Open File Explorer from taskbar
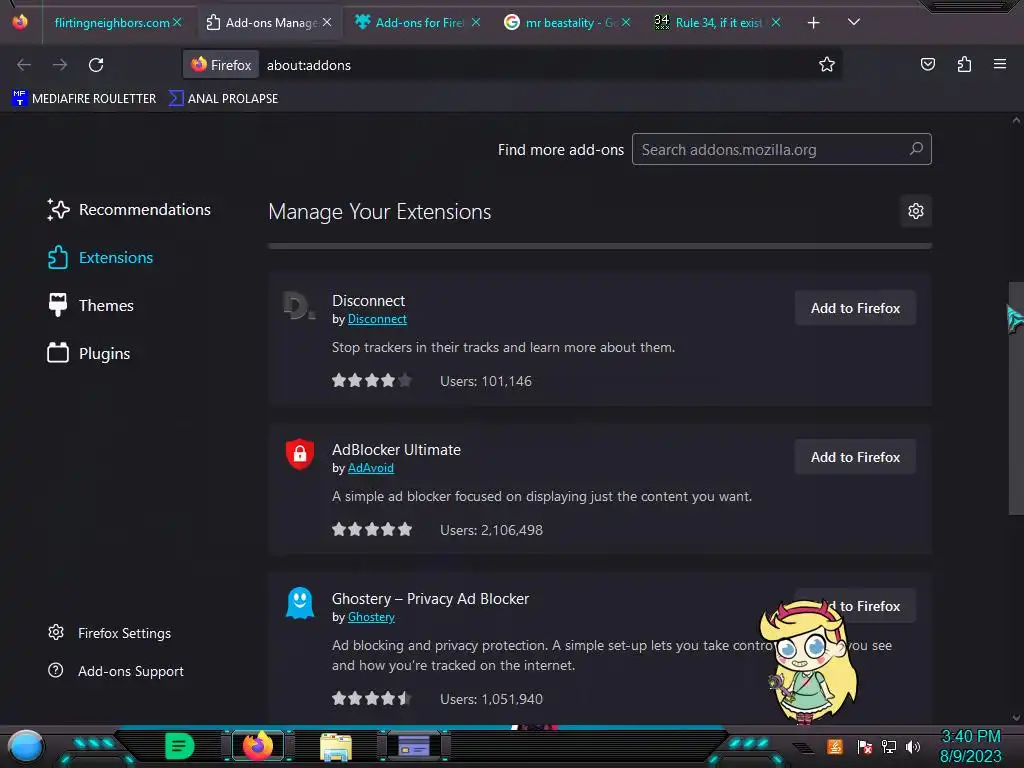The height and width of the screenshot is (768, 1024). [x=336, y=747]
